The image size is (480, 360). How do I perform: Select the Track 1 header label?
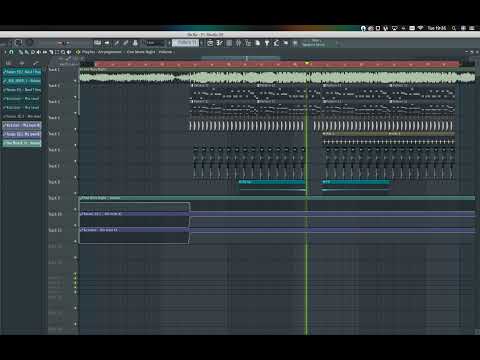(x=54, y=70)
